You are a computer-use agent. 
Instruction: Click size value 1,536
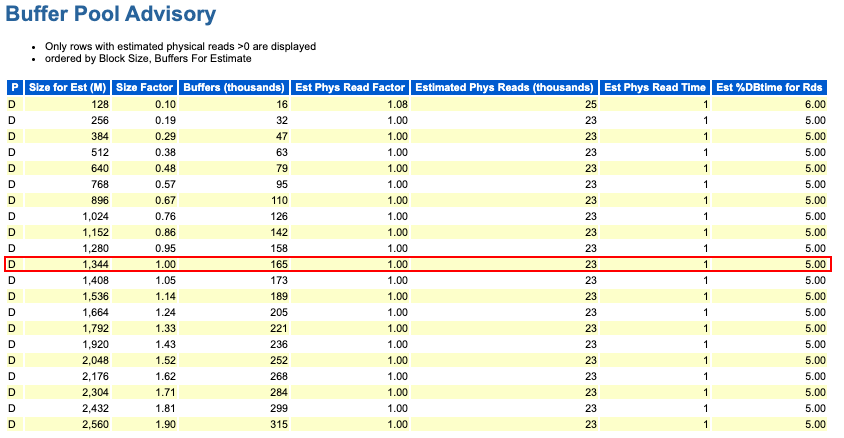pos(95,296)
